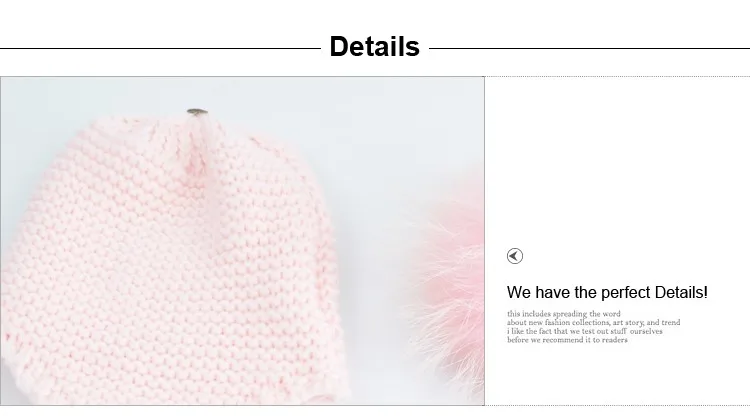Screen dimensions: 750x416
Task: Click the dotted border above the text panel
Action: (x=617, y=77)
